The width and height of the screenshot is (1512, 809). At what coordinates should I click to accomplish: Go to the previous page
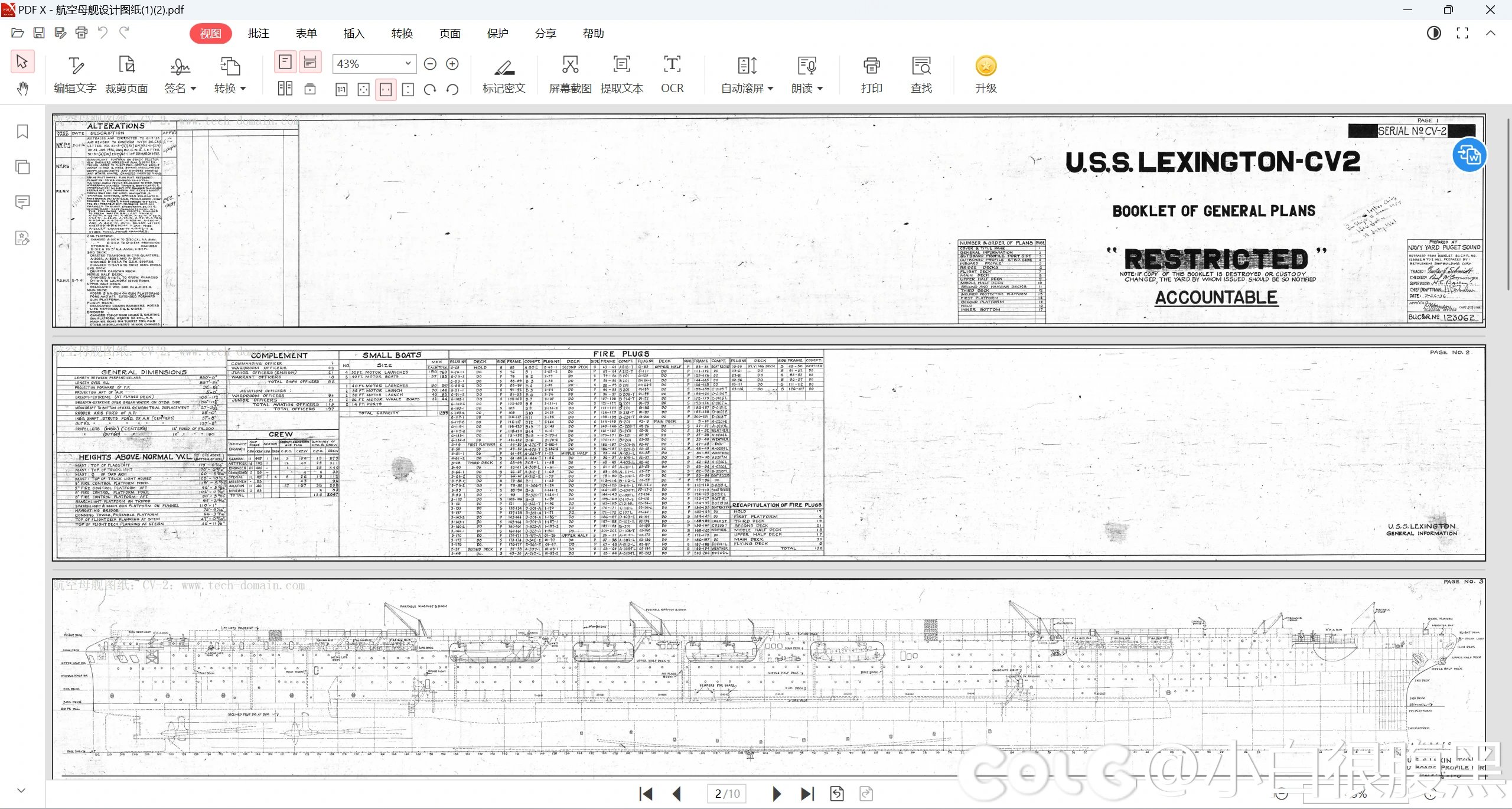[x=677, y=794]
